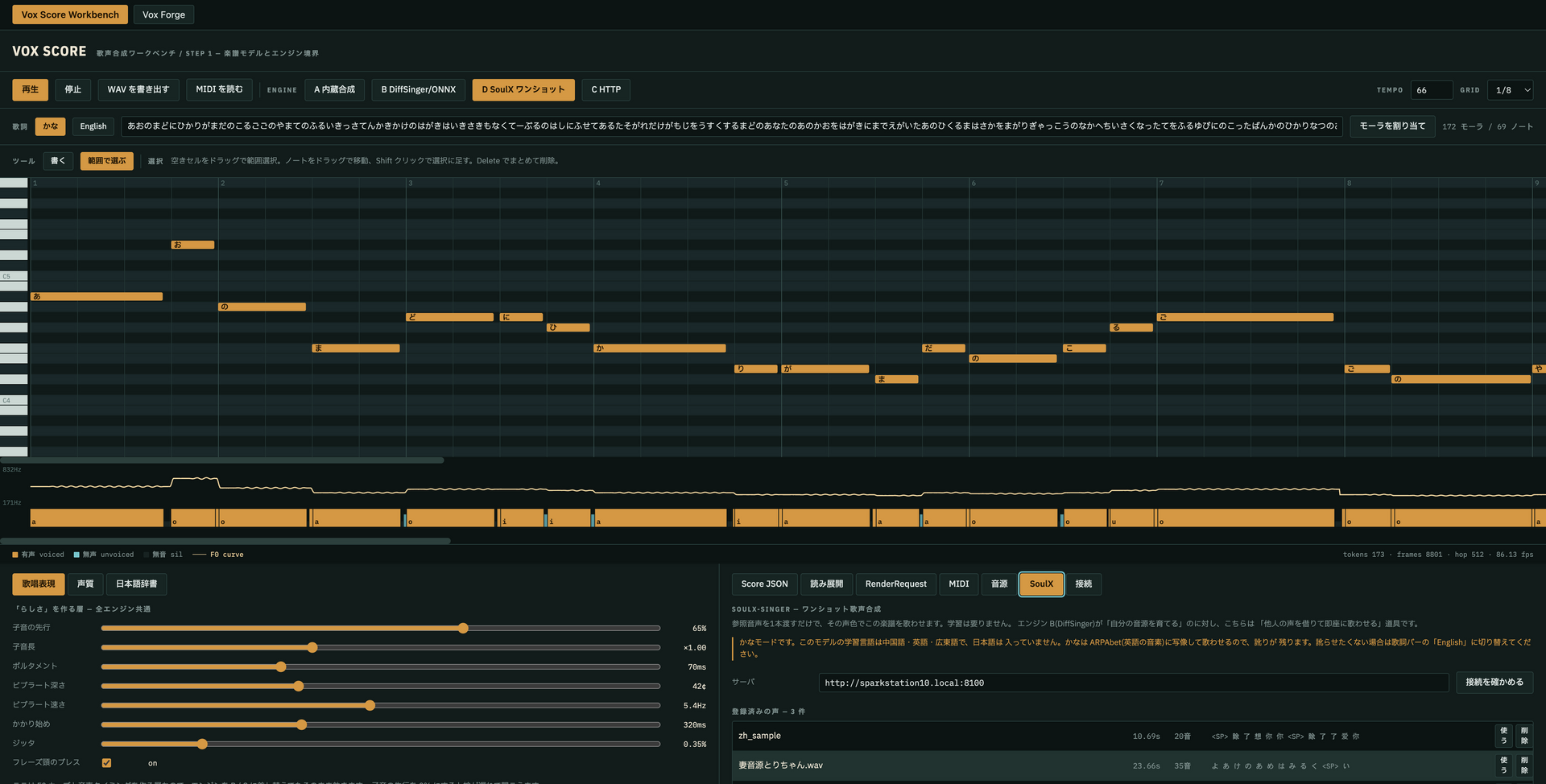This screenshot has width=1546, height=784.
Task: Open the 接続 tab
Action: click(1084, 584)
